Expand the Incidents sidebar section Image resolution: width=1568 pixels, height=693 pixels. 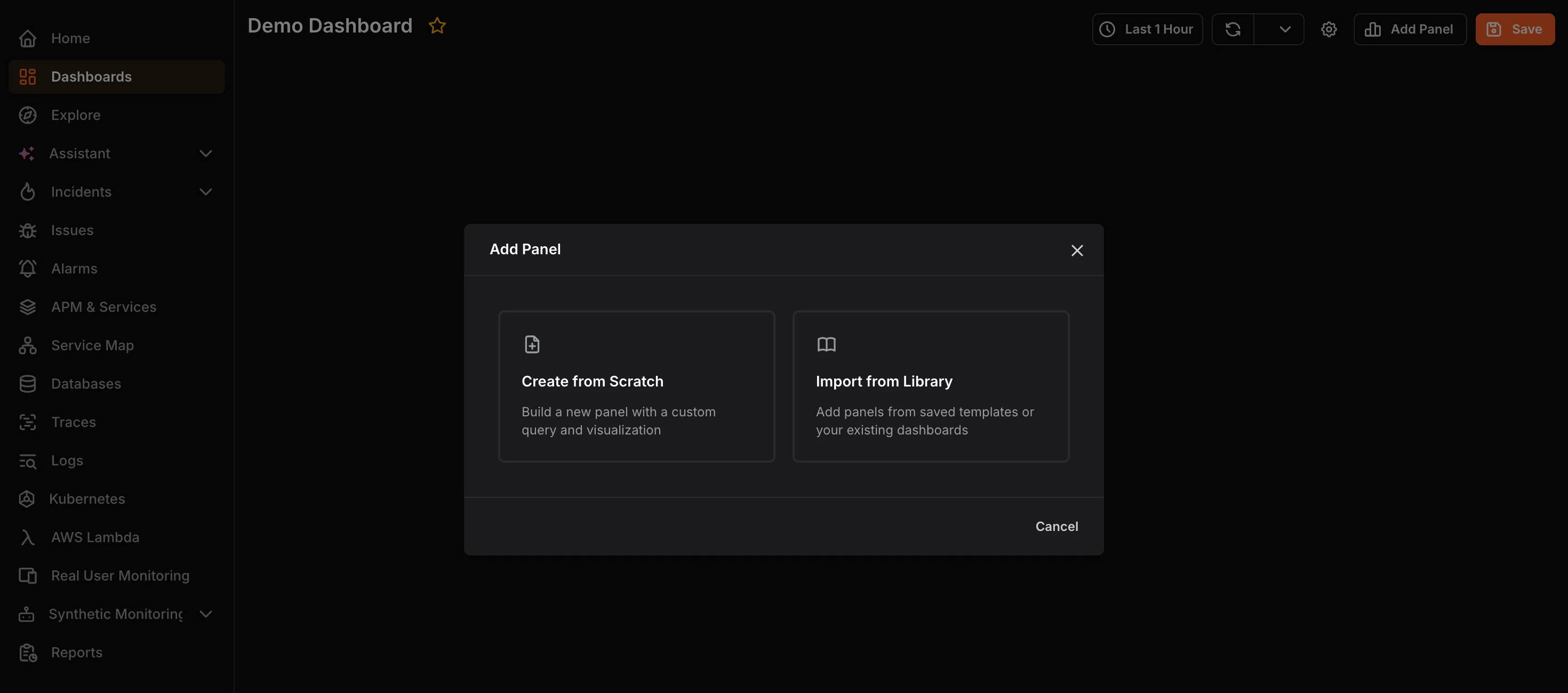point(205,192)
